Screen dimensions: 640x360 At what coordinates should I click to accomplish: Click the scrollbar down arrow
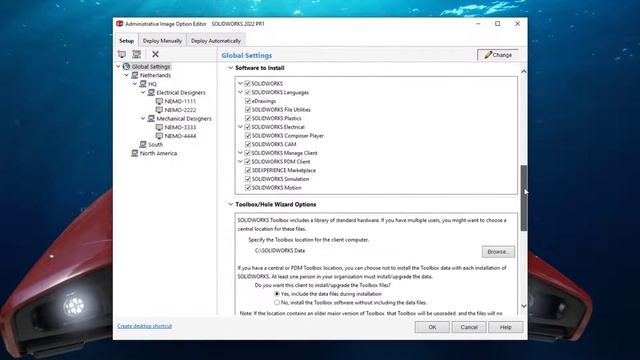click(x=524, y=306)
